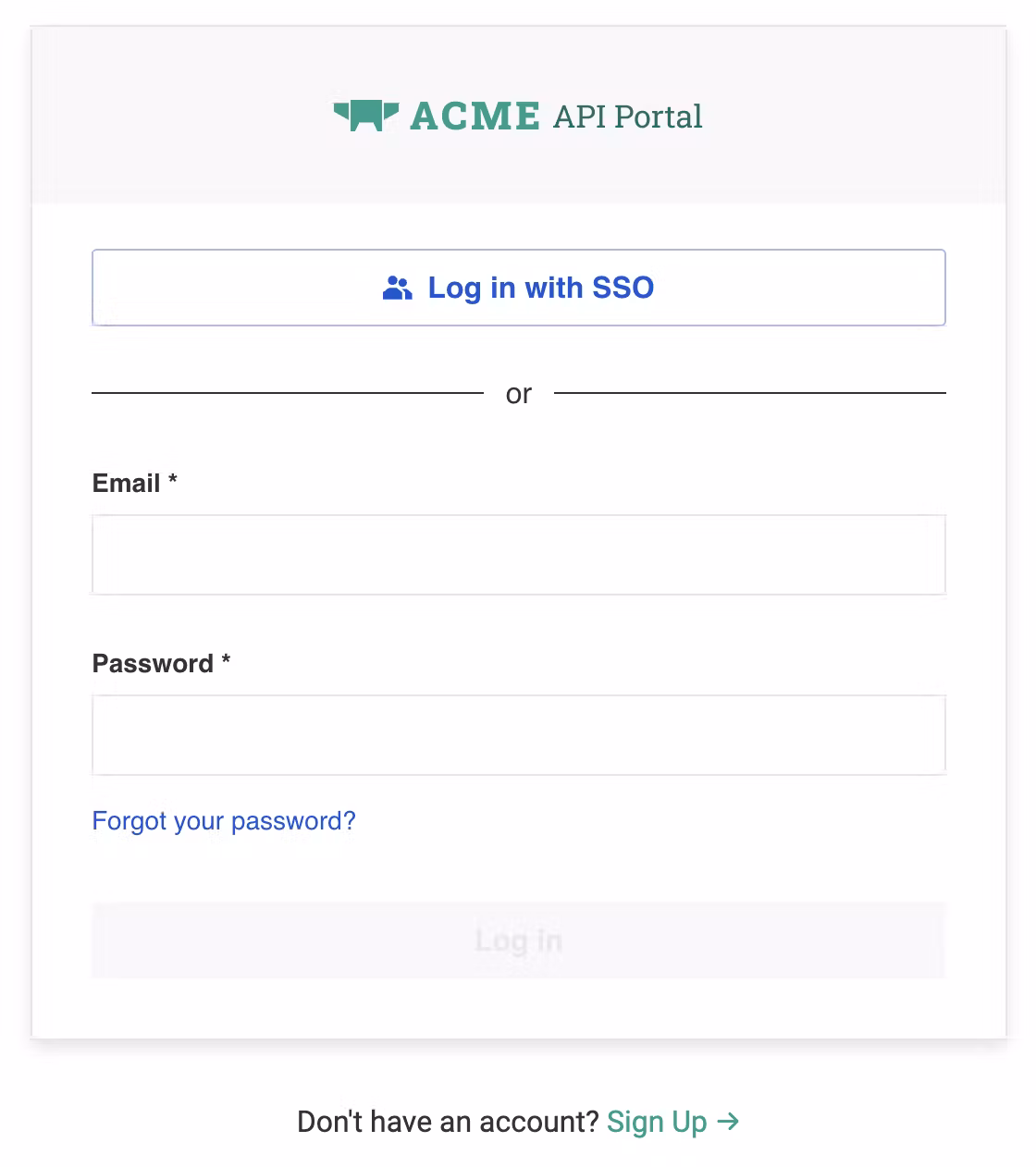1036x1167 pixels.
Task: Click the "Don't have an account?" text
Action: (448, 1122)
